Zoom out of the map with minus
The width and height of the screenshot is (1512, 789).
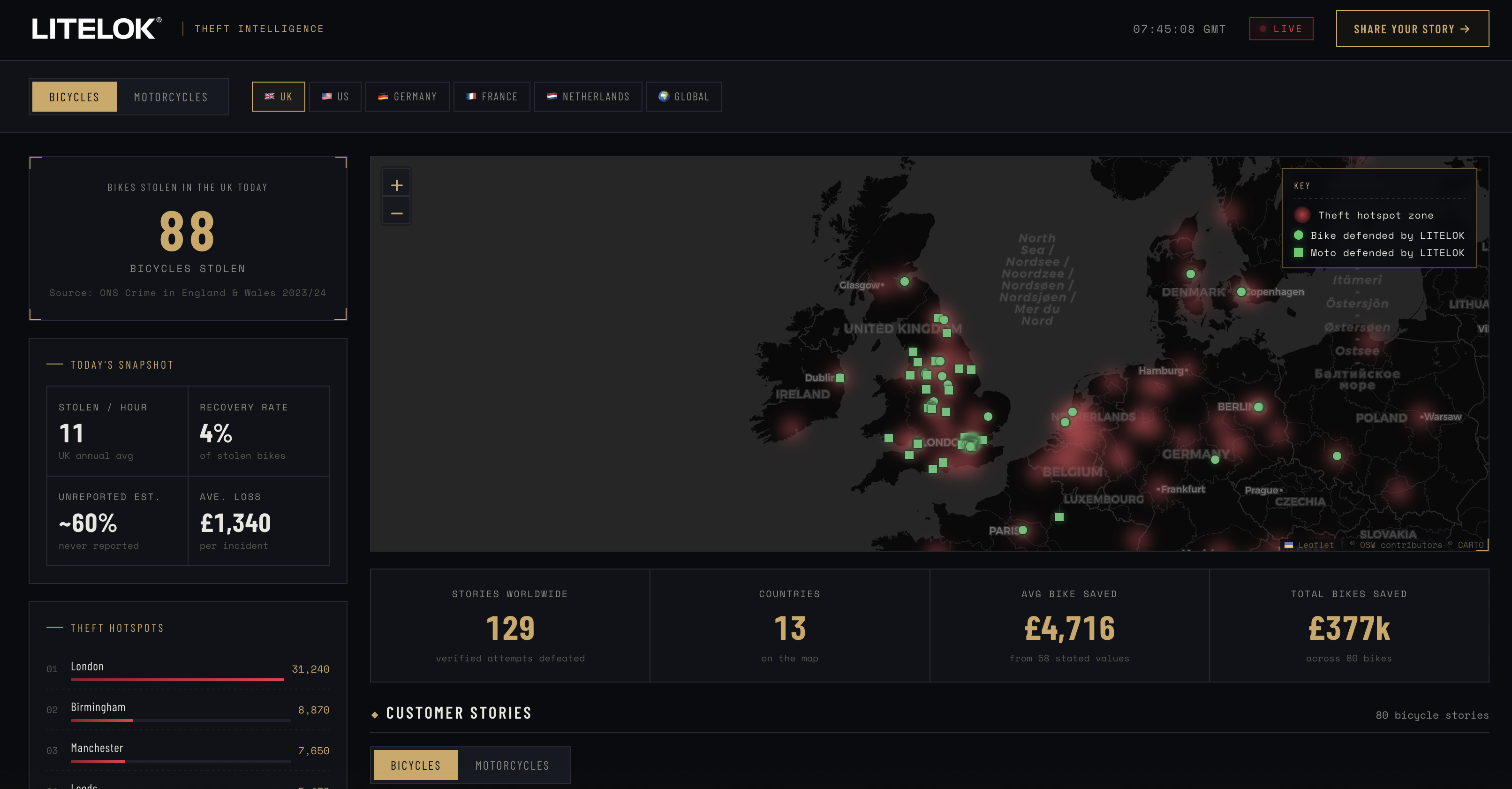click(397, 213)
